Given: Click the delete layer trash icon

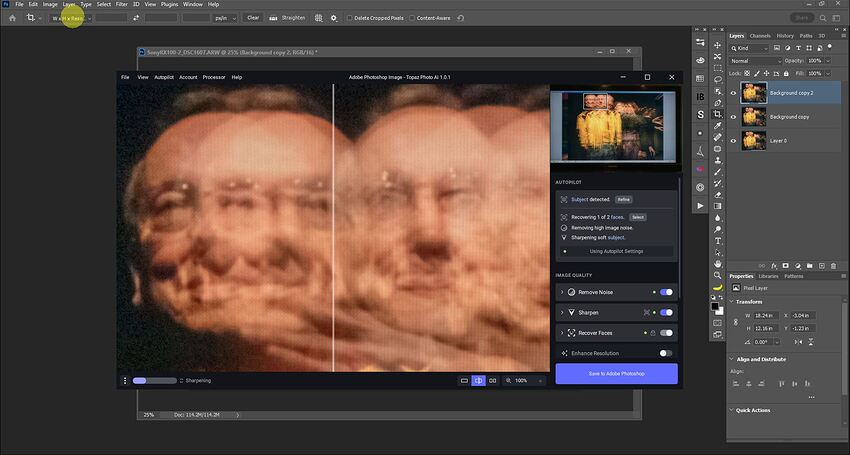Looking at the screenshot, I should click(x=833, y=266).
